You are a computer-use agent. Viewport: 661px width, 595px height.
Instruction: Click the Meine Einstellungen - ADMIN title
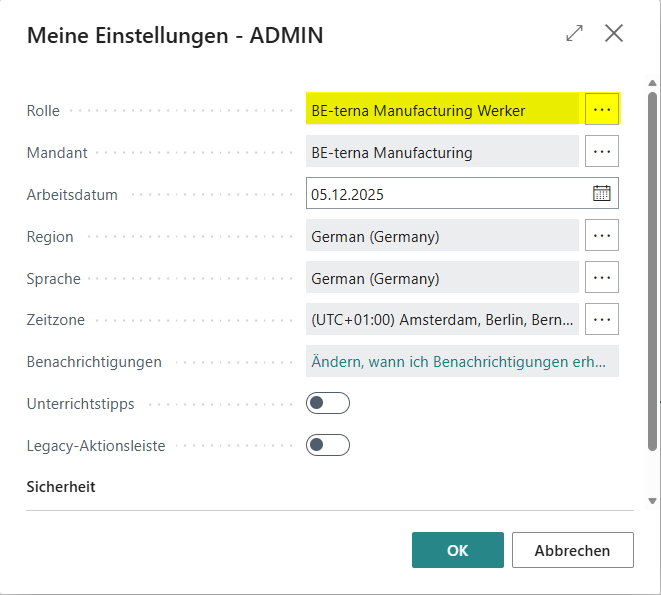[x=175, y=35]
